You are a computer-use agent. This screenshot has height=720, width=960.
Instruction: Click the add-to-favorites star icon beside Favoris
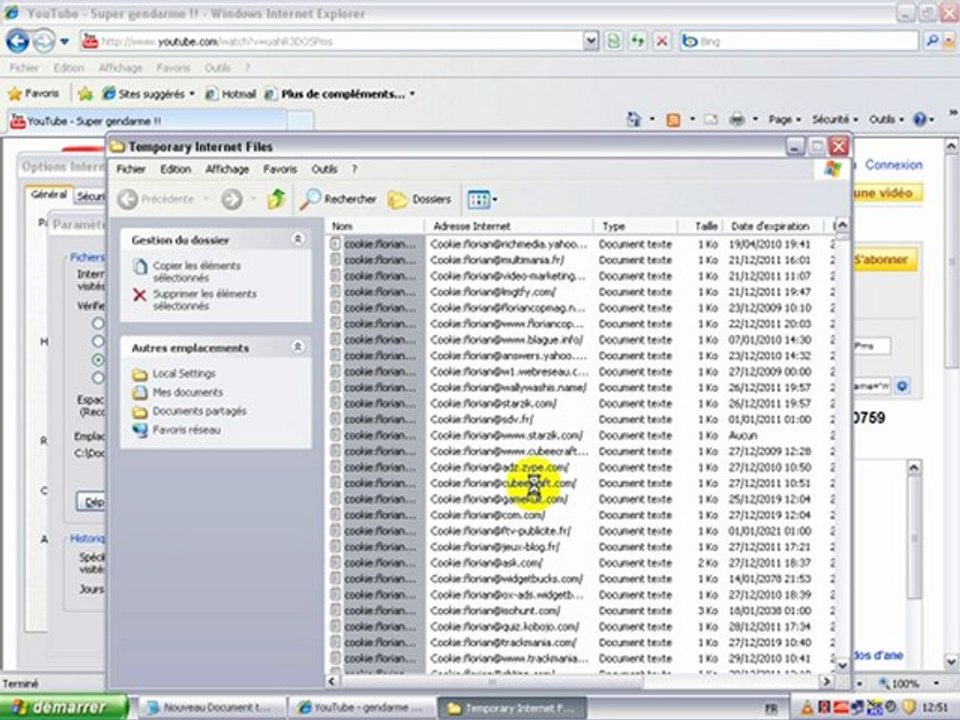click(85, 94)
